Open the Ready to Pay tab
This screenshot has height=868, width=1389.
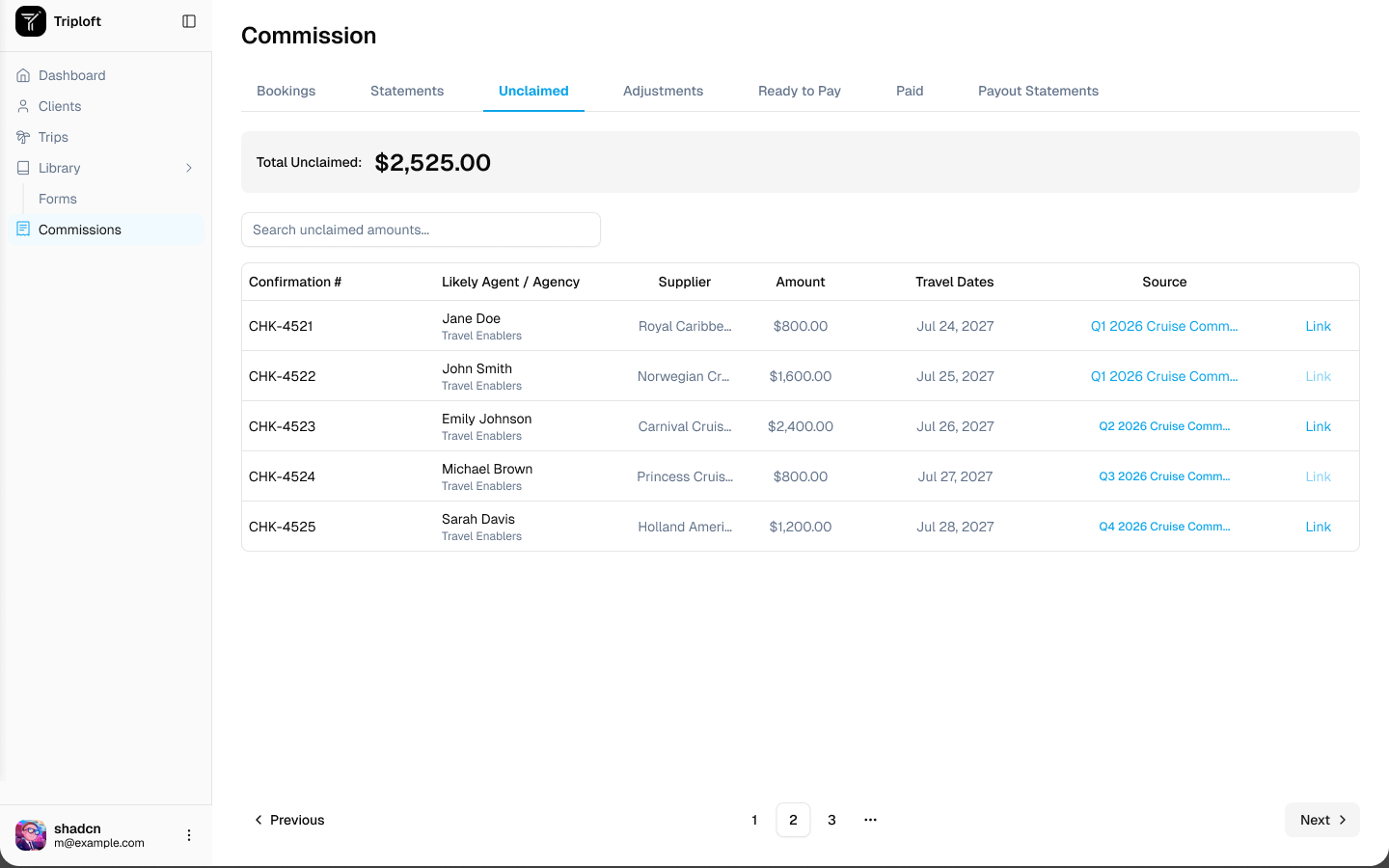pyautogui.click(x=800, y=91)
